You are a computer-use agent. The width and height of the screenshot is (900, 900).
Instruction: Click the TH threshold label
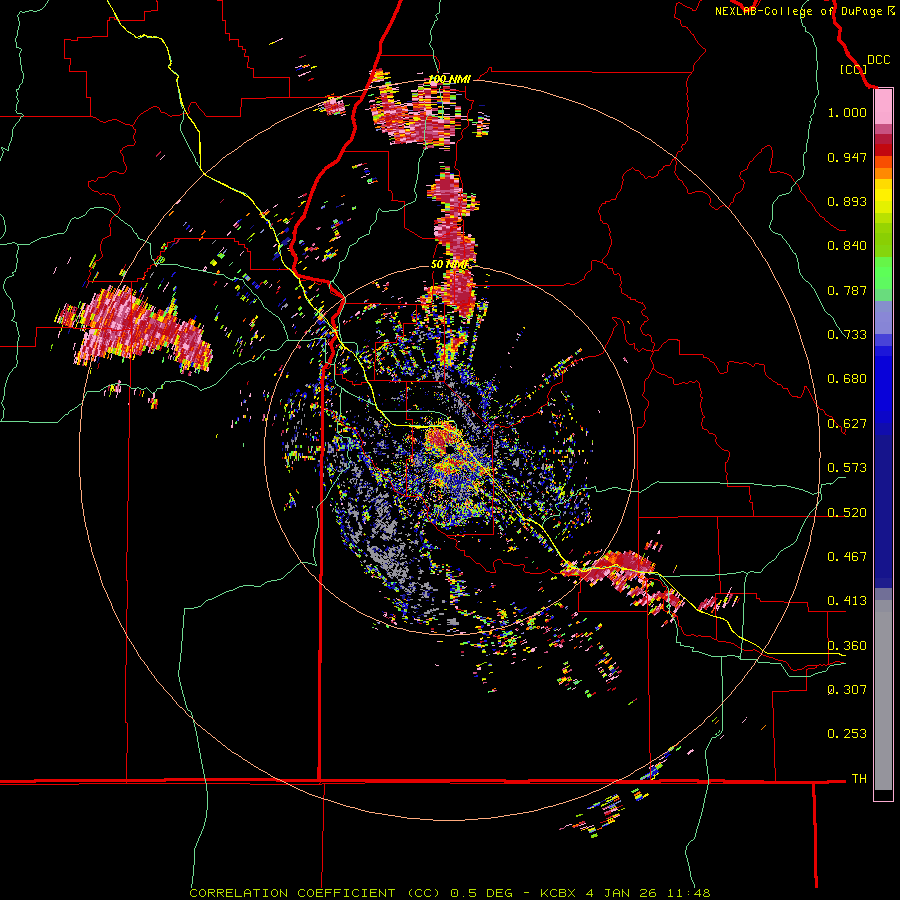(x=859, y=779)
